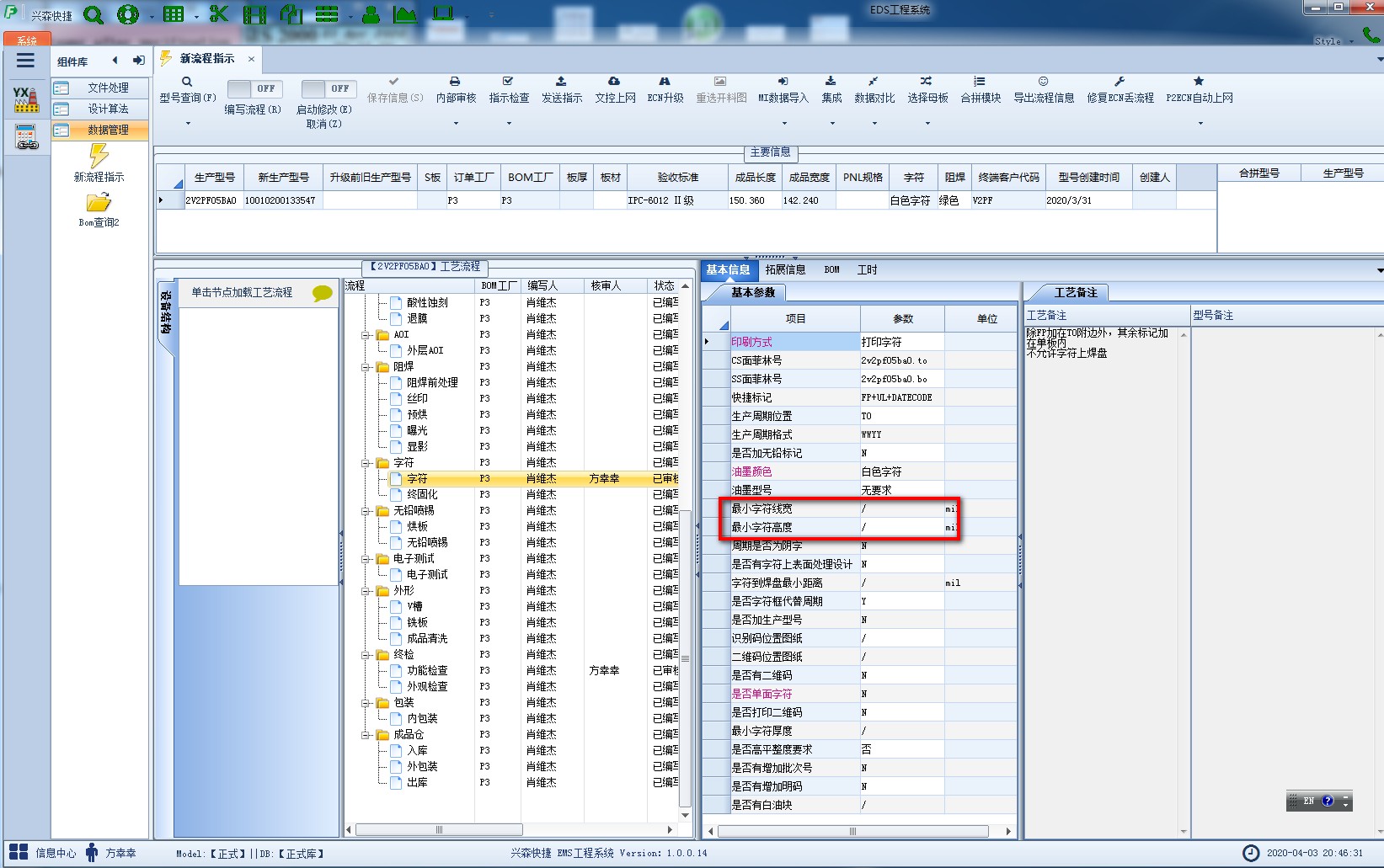The image size is (1384, 868).
Task: Switch to BOM tab
Action: click(832, 270)
